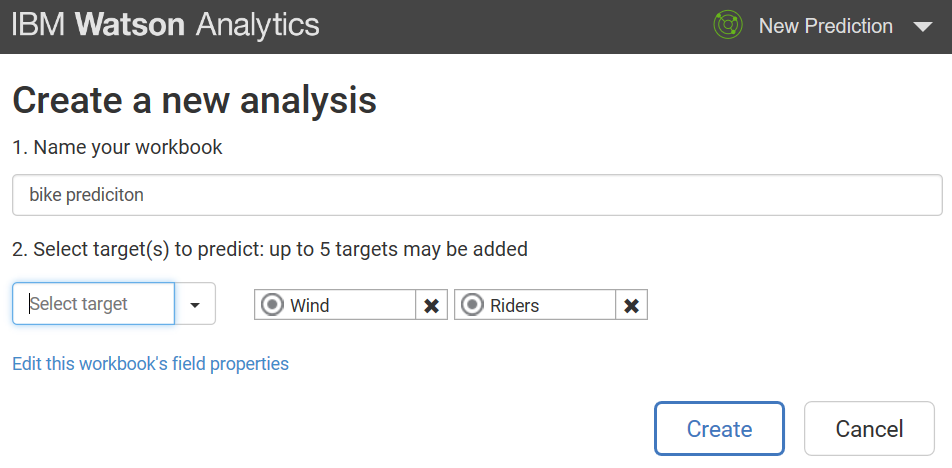This screenshot has width=952, height=468.
Task: Click the word Watson in header
Action: pyautogui.click(x=130, y=26)
